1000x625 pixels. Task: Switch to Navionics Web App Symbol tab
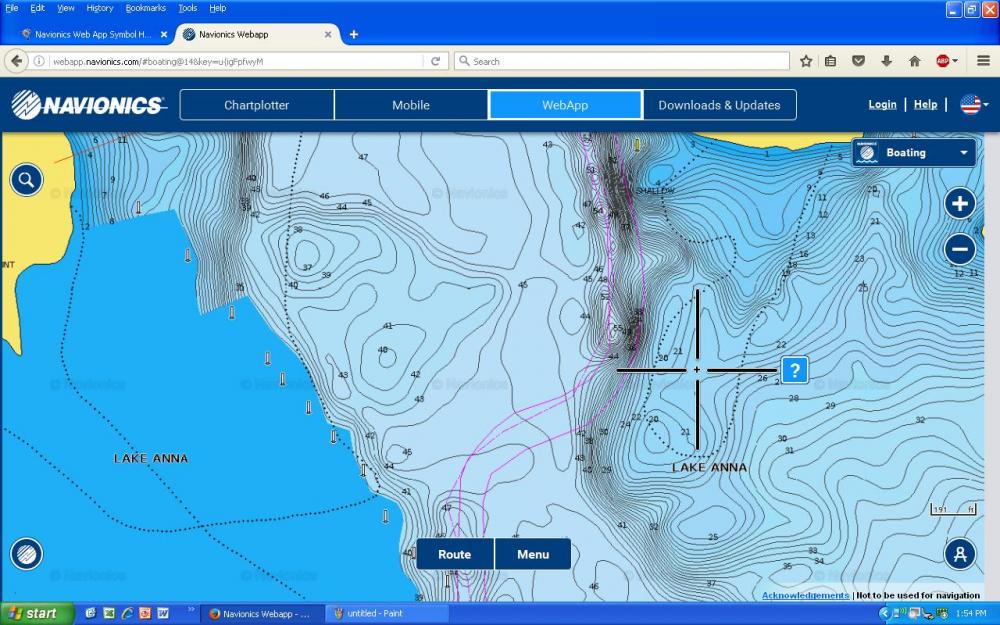pyautogui.click(x=94, y=34)
